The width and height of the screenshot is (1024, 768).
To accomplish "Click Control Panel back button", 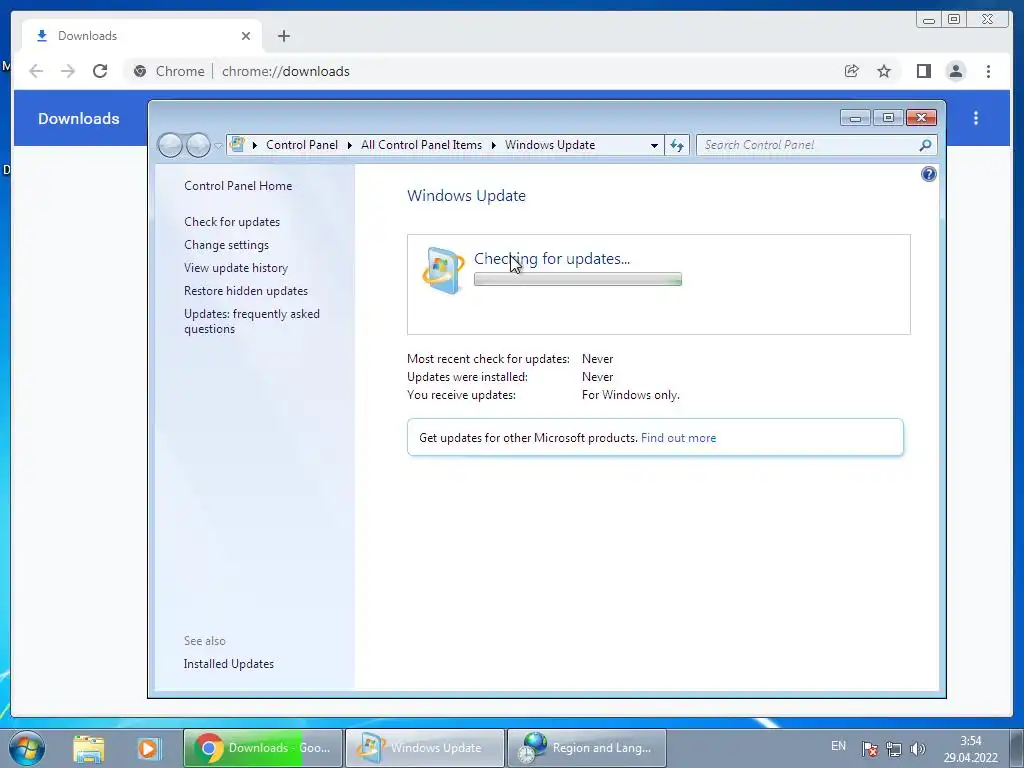I will (170, 145).
